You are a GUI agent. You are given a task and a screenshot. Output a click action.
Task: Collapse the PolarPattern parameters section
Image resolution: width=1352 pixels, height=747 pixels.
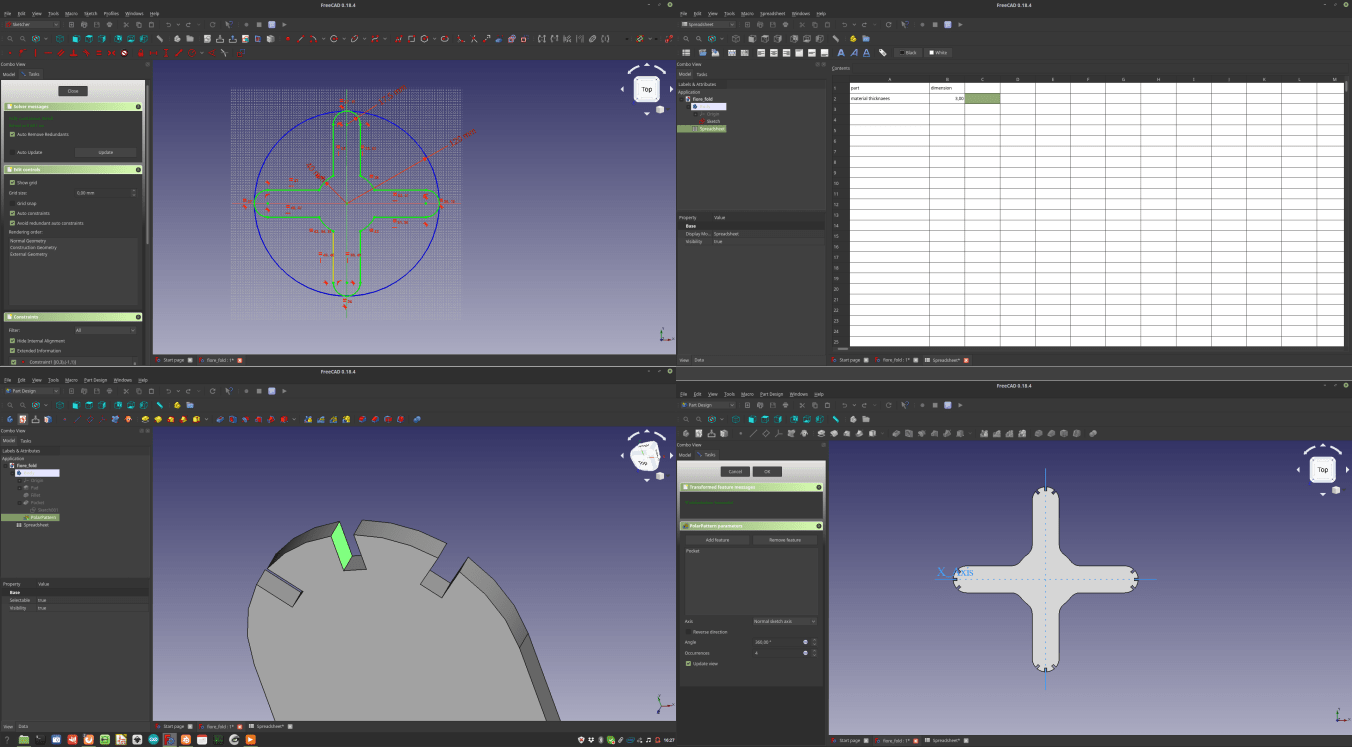819,526
